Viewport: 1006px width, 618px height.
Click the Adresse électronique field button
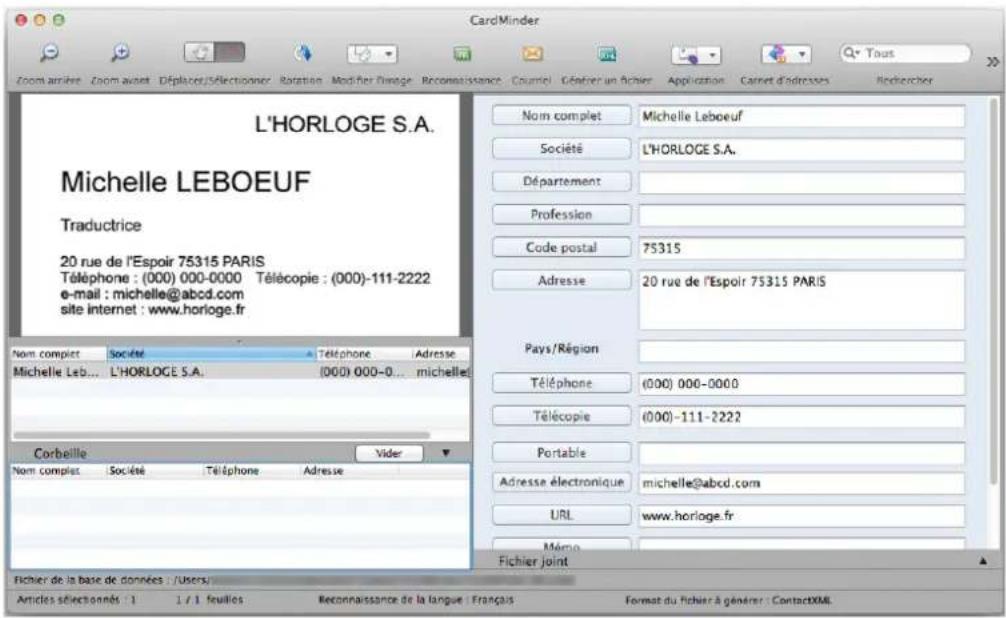[561, 482]
